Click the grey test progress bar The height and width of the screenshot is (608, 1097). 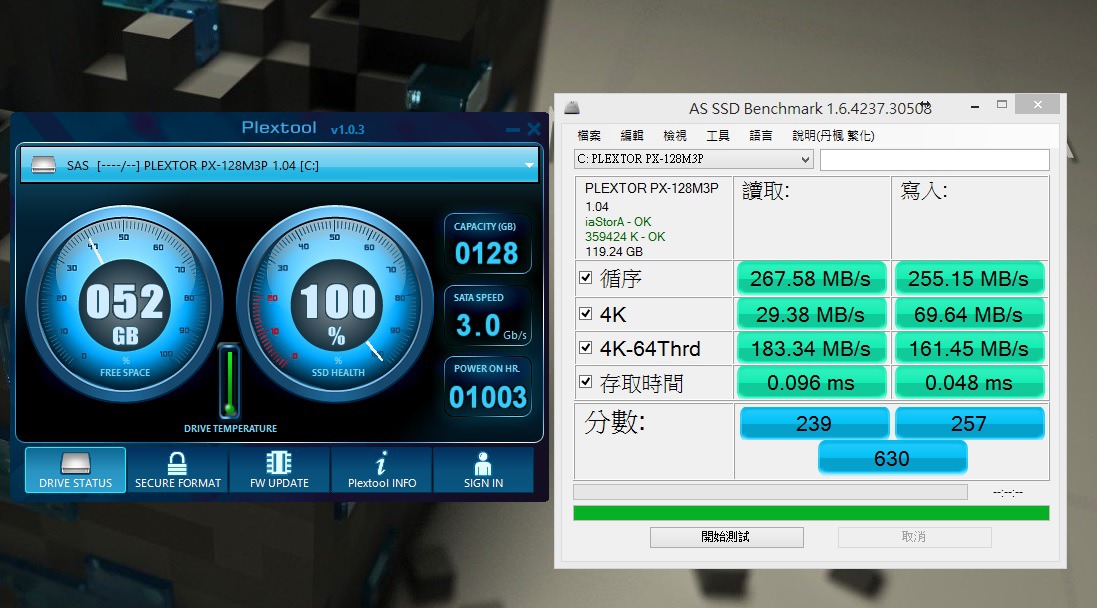pos(770,492)
